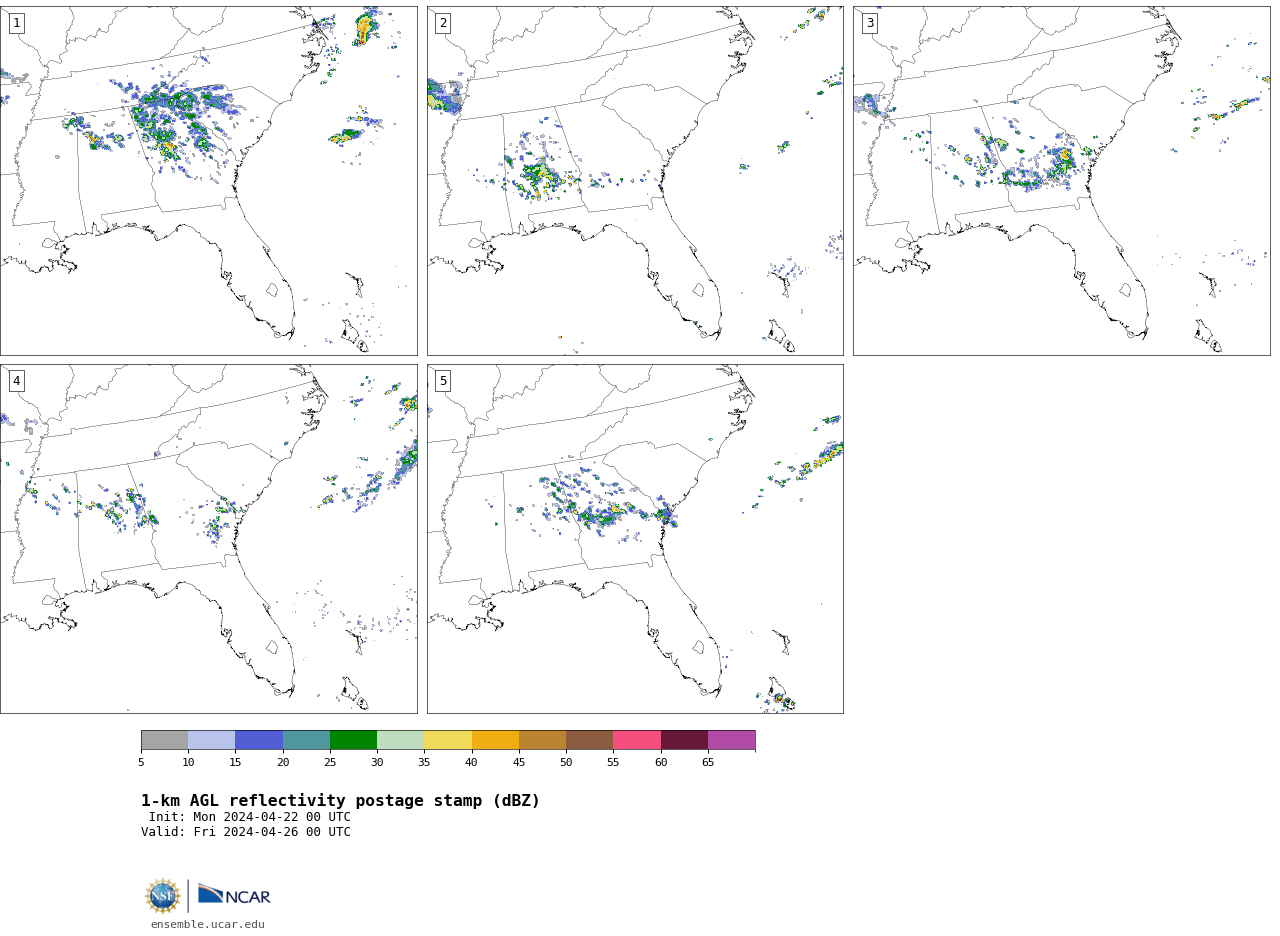Click the panel number label 5

coord(443,381)
